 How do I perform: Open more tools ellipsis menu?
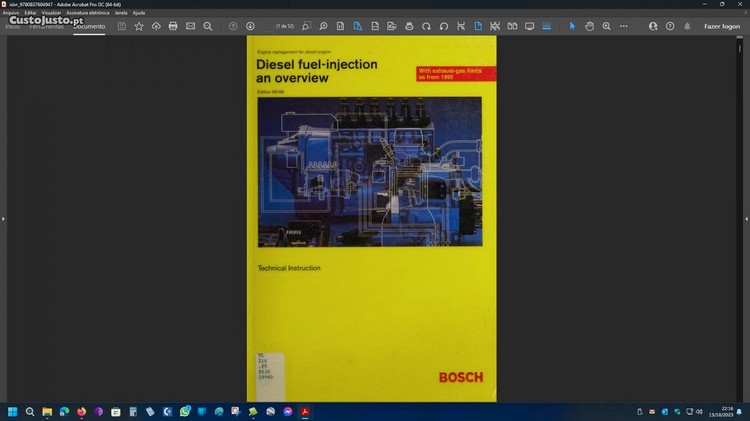pyautogui.click(x=623, y=26)
